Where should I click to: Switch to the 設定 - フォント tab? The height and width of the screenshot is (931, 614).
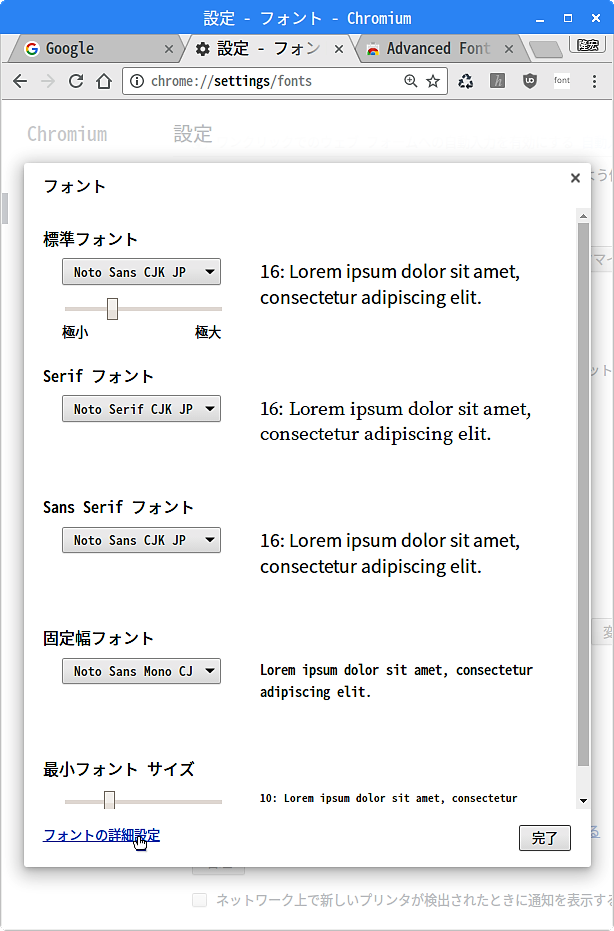(x=265, y=49)
